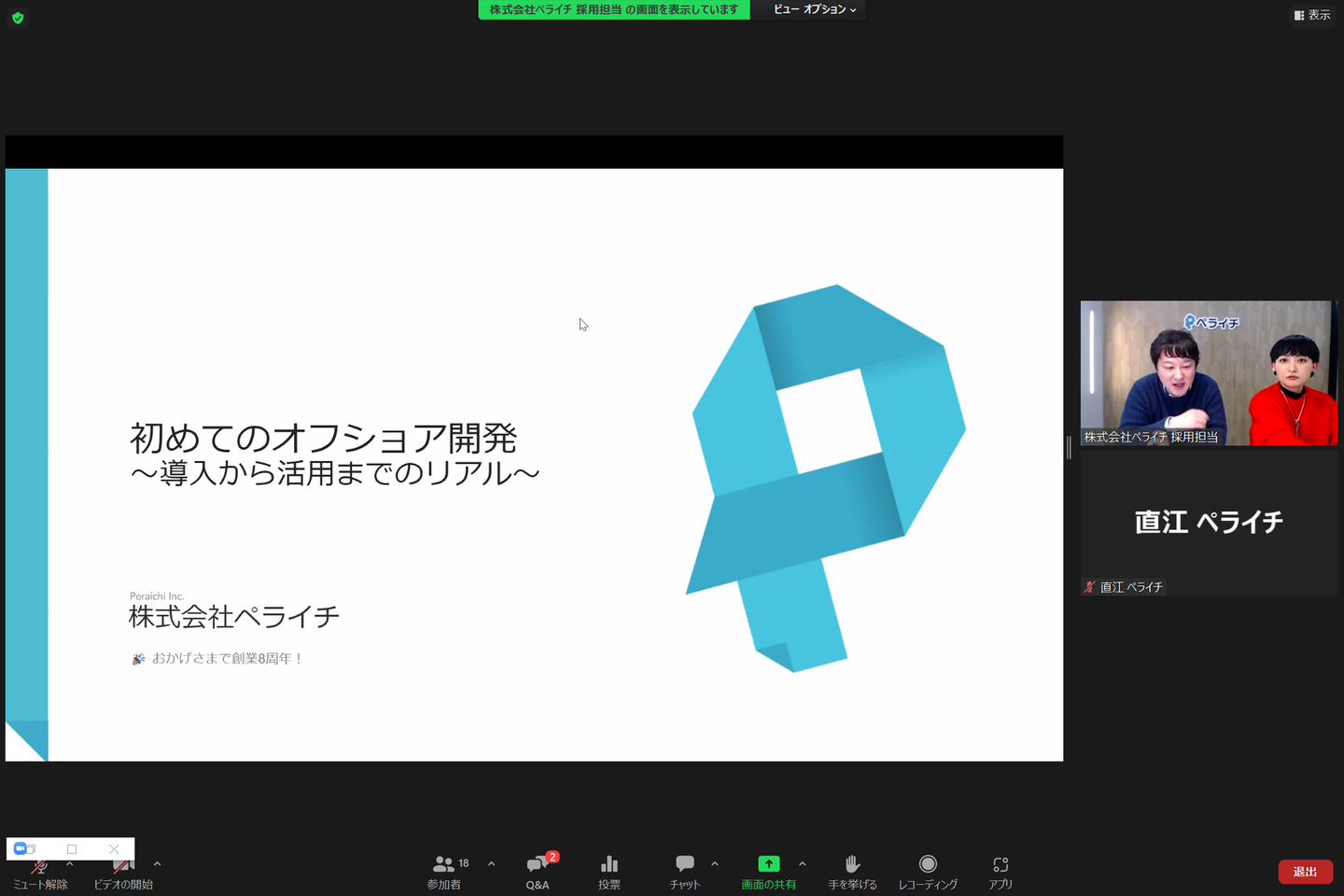Viewport: 1344px width, 896px height.
Task: Open the ビュー オプション dropdown
Action: (815, 9)
